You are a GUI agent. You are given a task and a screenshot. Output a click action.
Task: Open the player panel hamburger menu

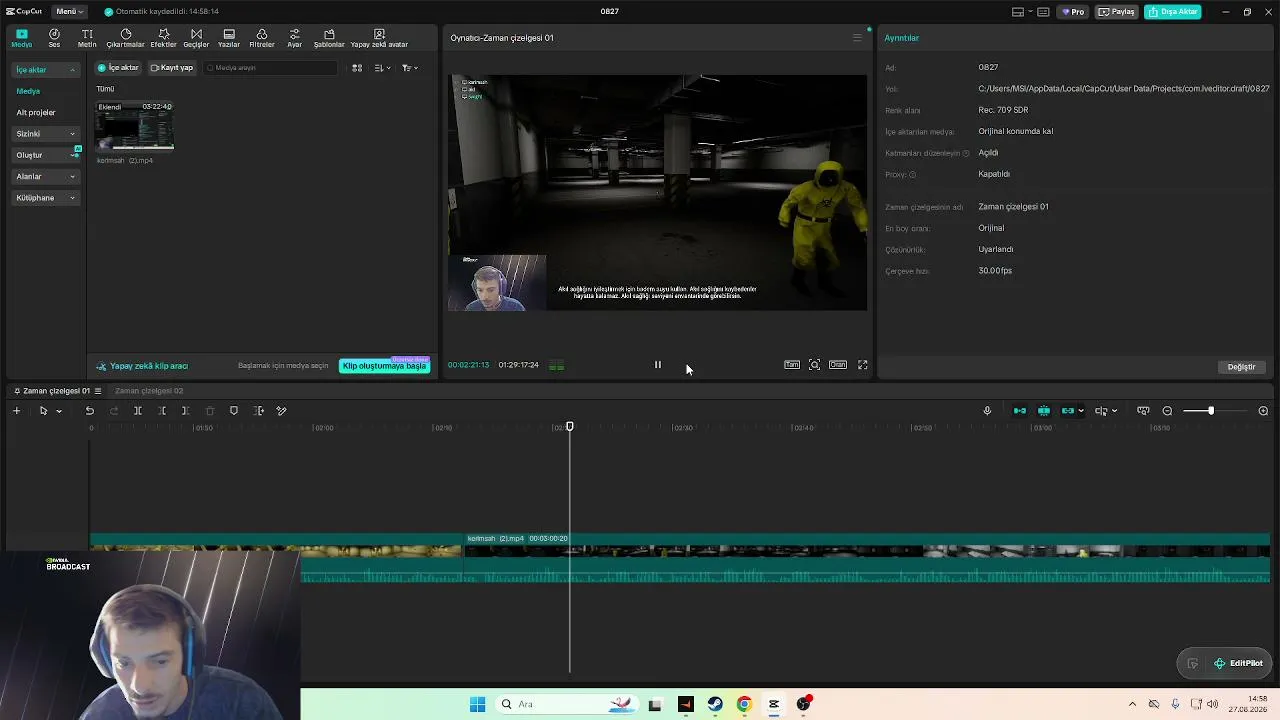coord(857,38)
